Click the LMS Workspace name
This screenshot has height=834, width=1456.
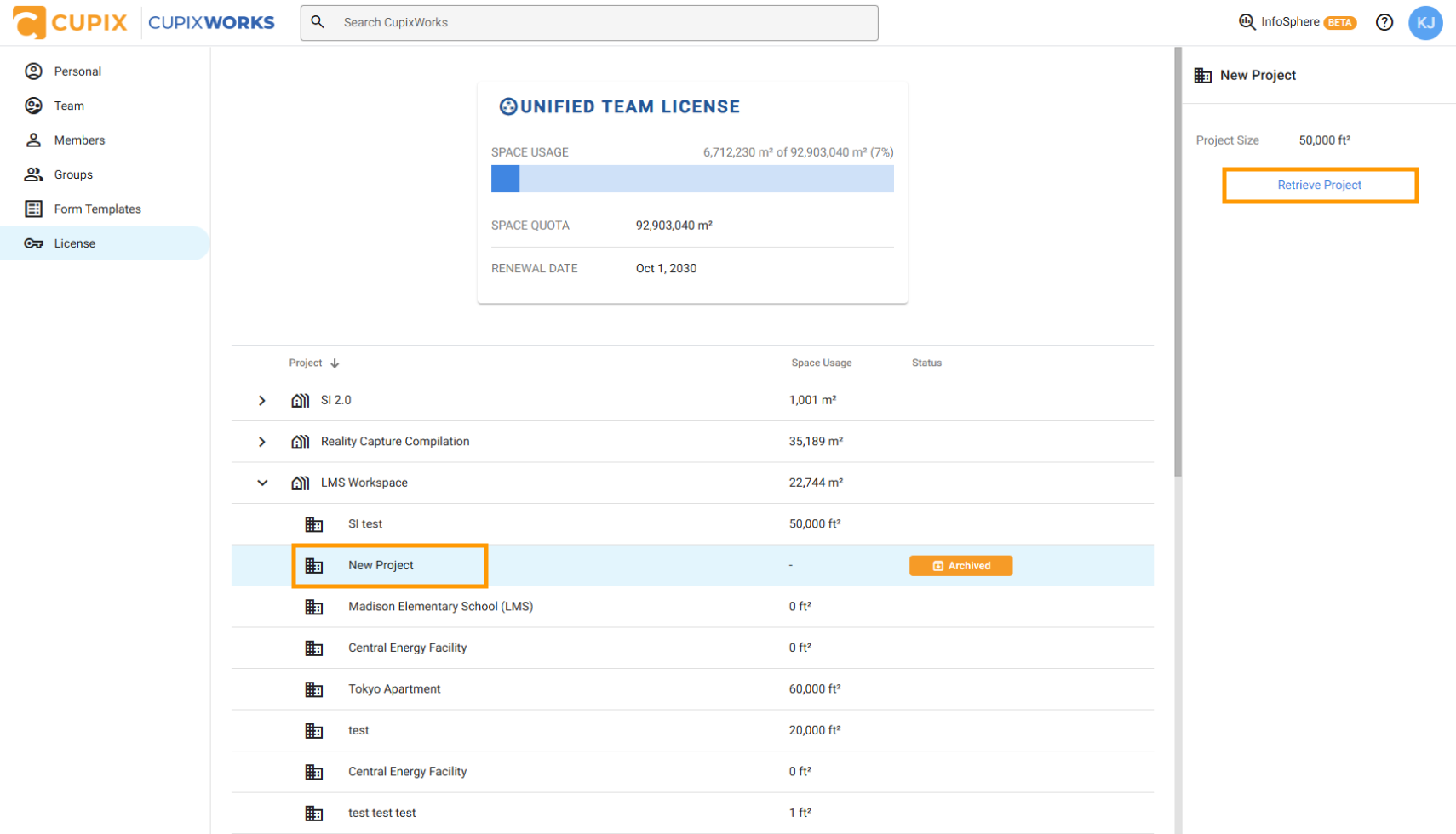(x=364, y=483)
